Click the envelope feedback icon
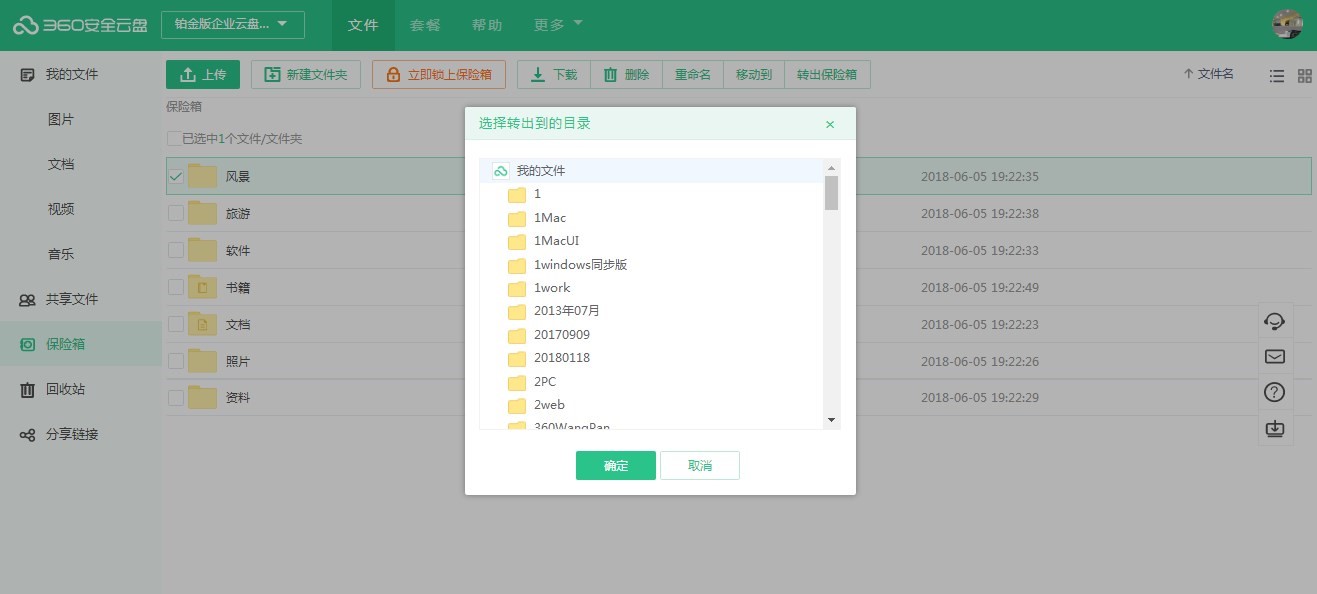This screenshot has height=594, width=1317. (1275, 357)
